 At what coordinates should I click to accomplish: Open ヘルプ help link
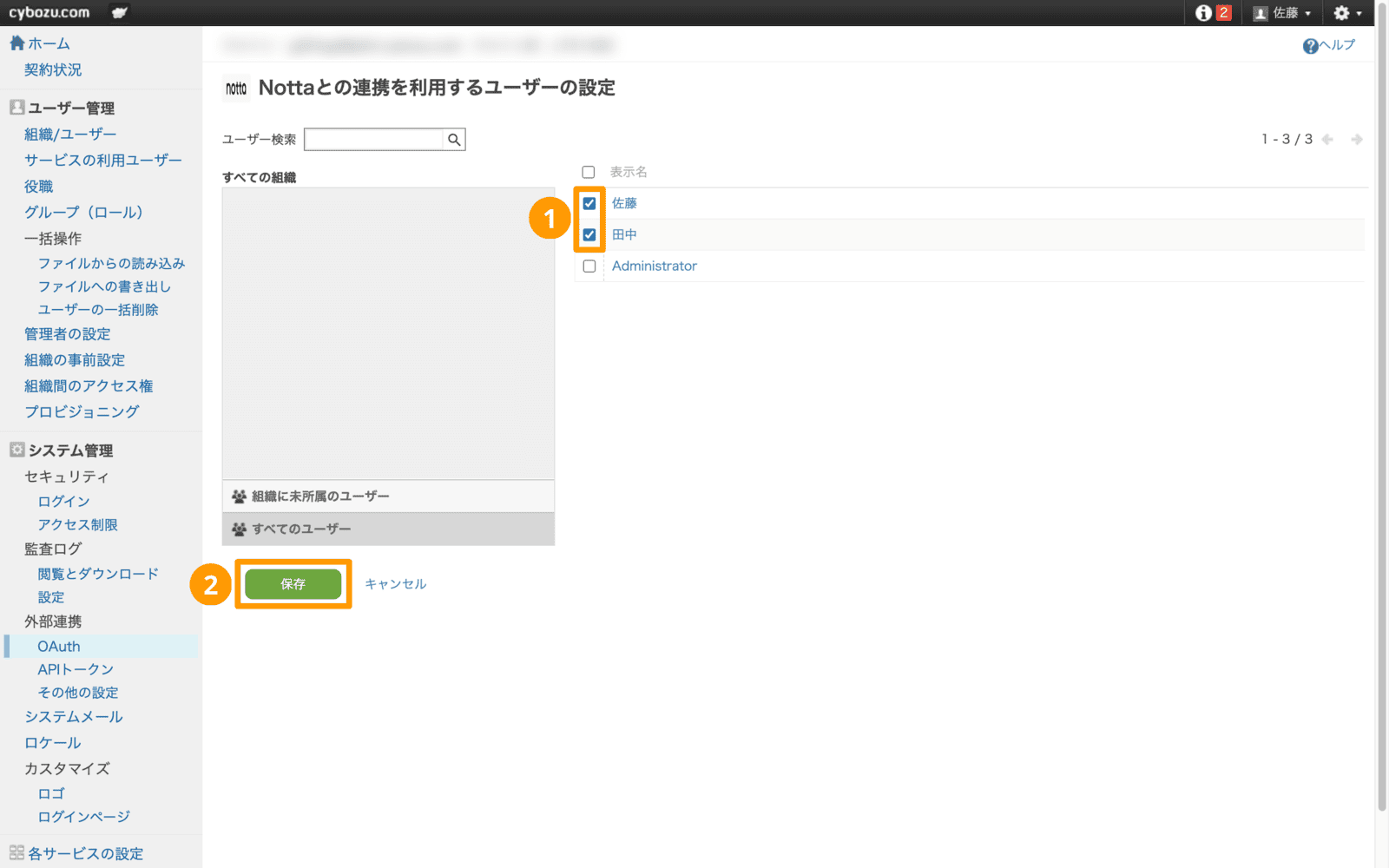(1329, 46)
